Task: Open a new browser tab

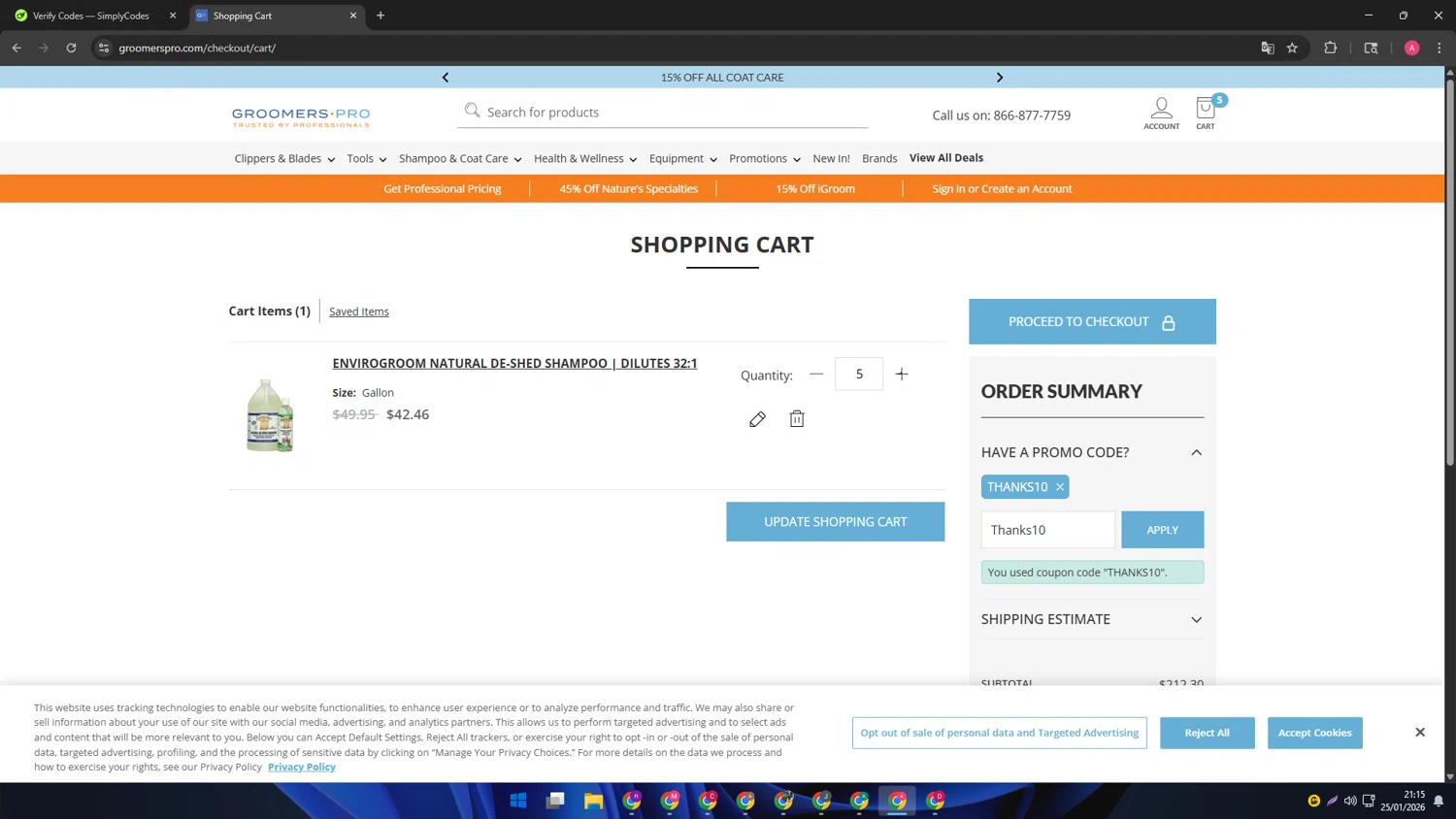Action: (381, 16)
